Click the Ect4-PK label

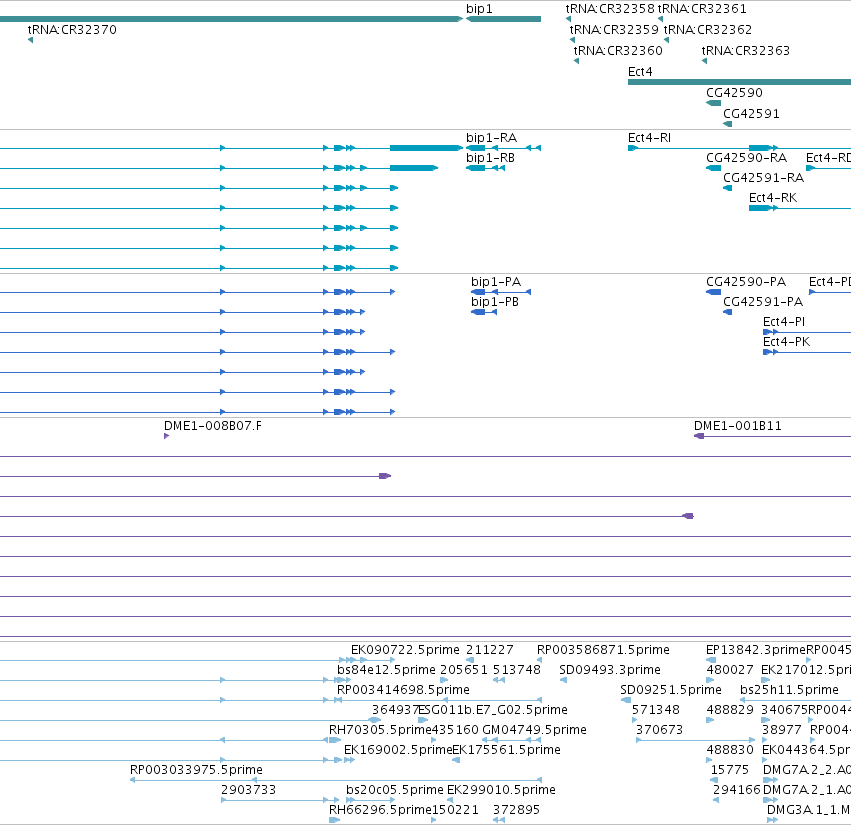(786, 342)
